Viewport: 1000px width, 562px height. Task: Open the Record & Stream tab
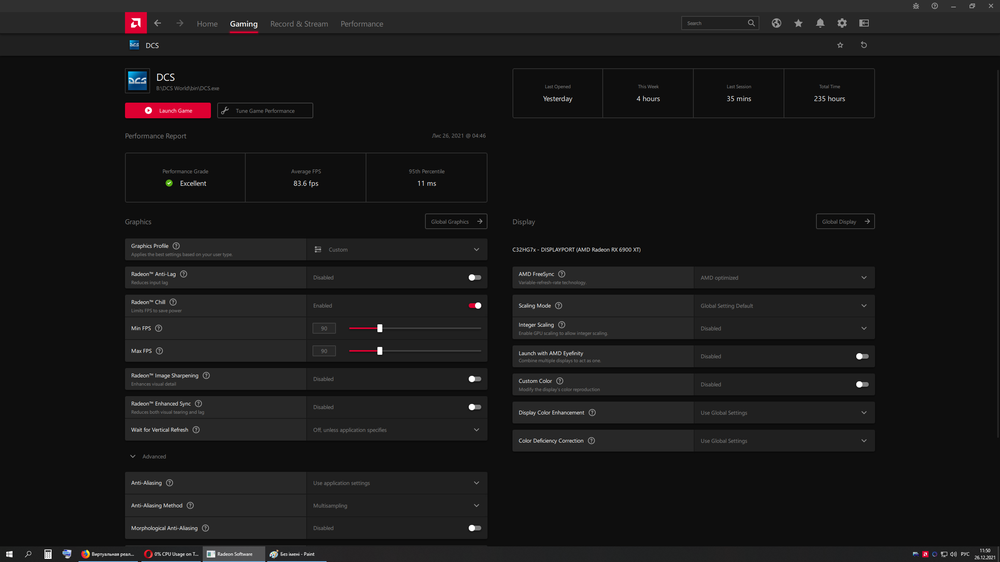pos(299,24)
